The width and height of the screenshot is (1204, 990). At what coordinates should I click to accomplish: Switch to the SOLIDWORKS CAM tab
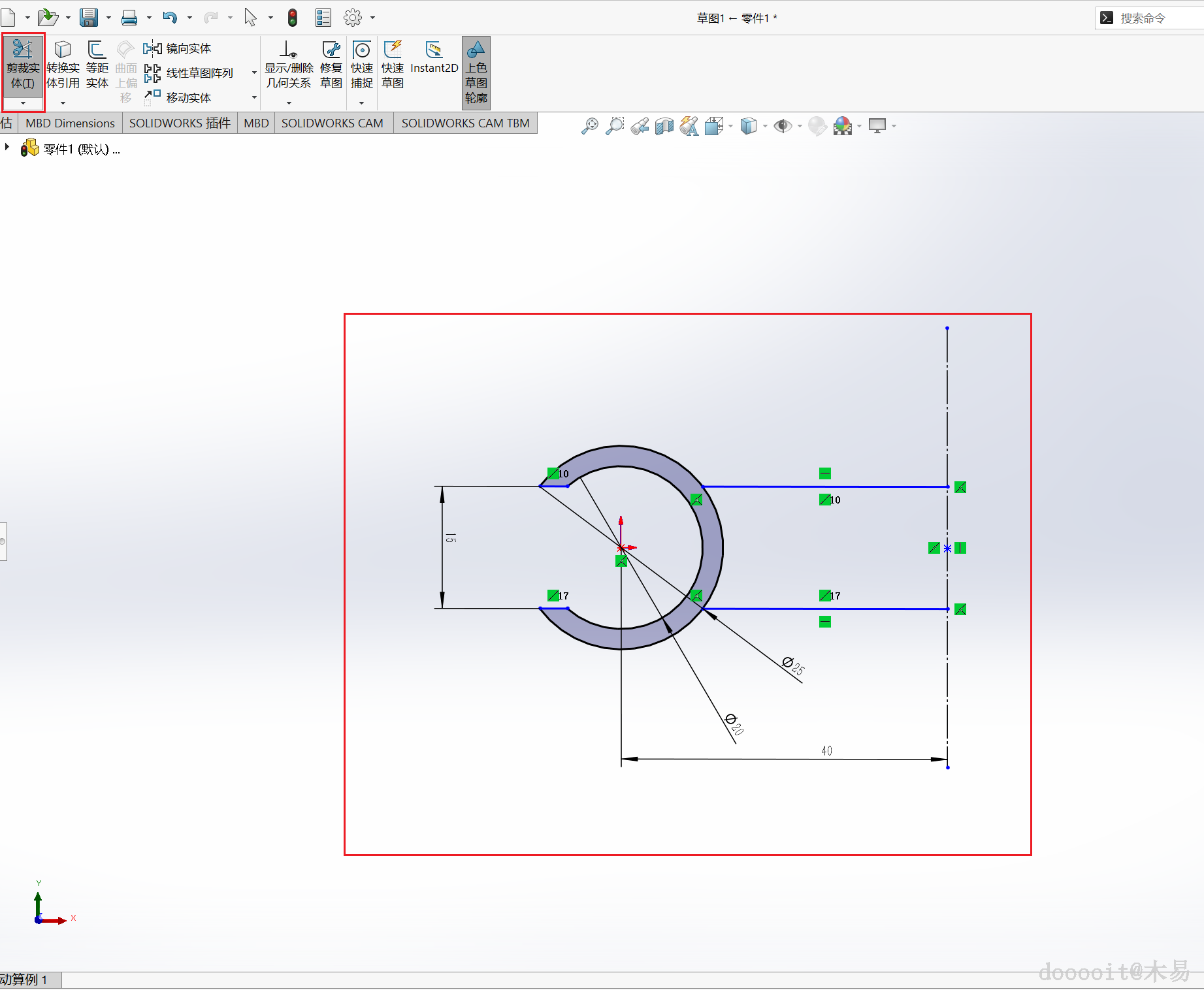tap(333, 123)
